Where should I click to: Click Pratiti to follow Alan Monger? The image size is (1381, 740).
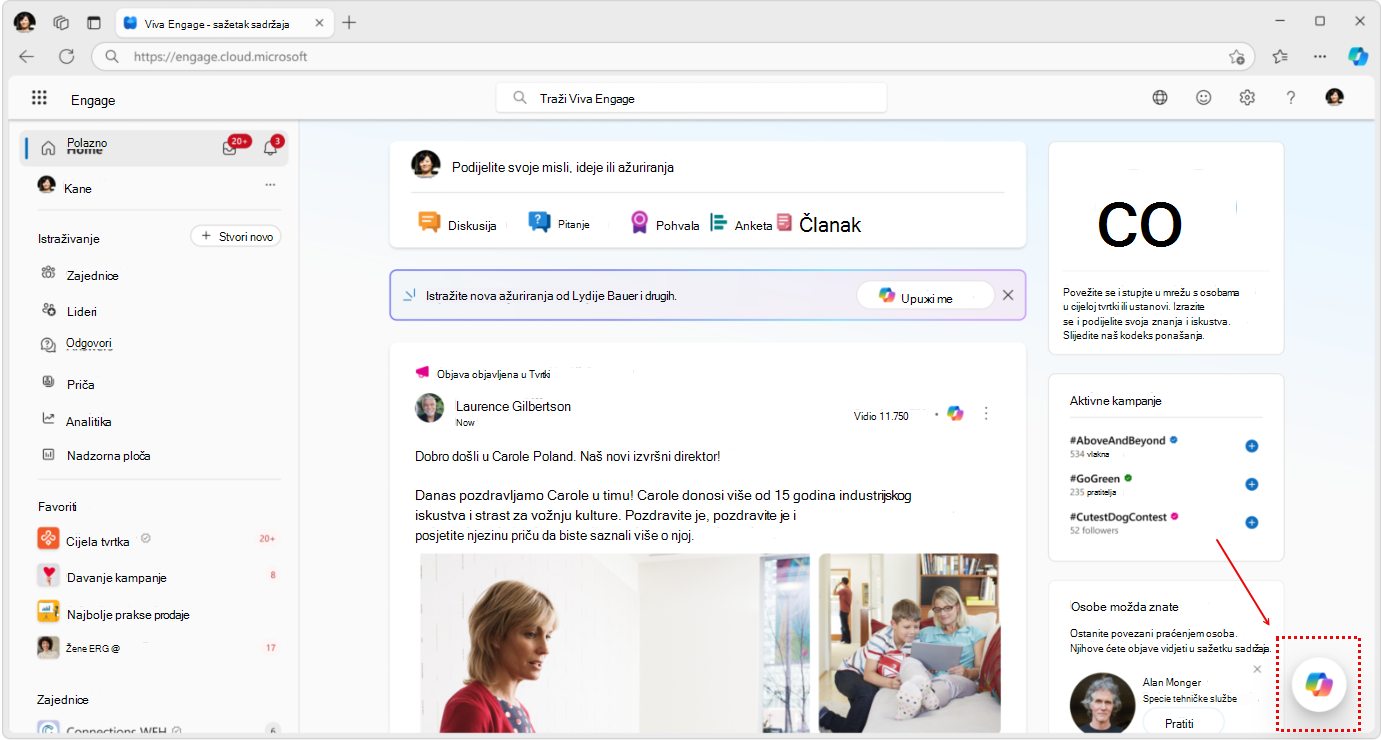pos(1182,723)
